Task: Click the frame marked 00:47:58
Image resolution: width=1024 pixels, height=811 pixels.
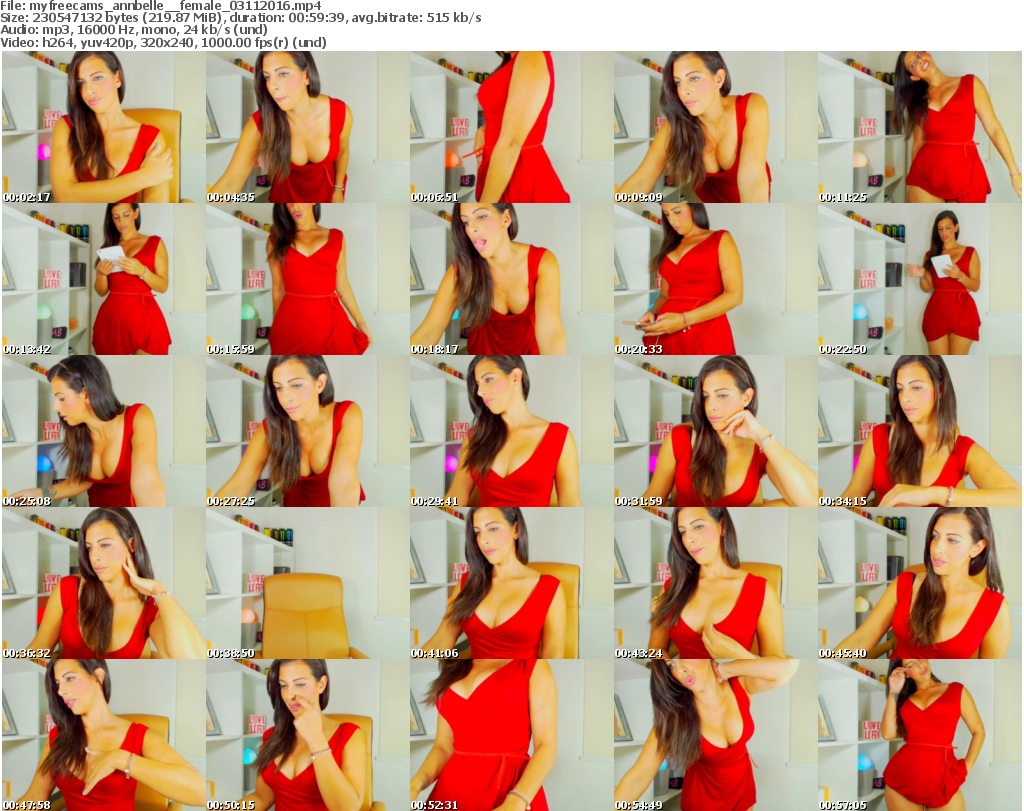Action: 102,735
